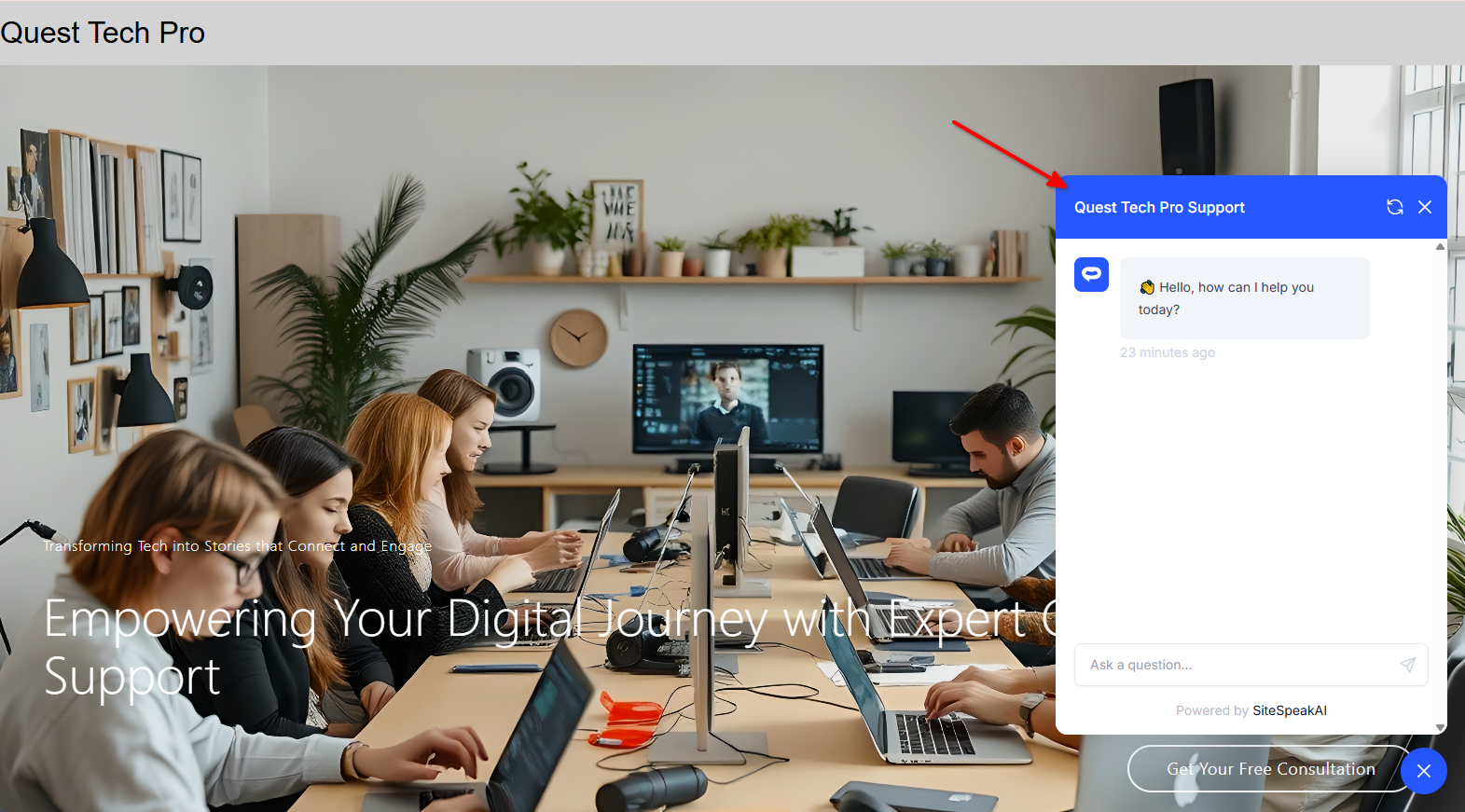Click the Quest Tech Pro Support chat title

click(x=1159, y=207)
